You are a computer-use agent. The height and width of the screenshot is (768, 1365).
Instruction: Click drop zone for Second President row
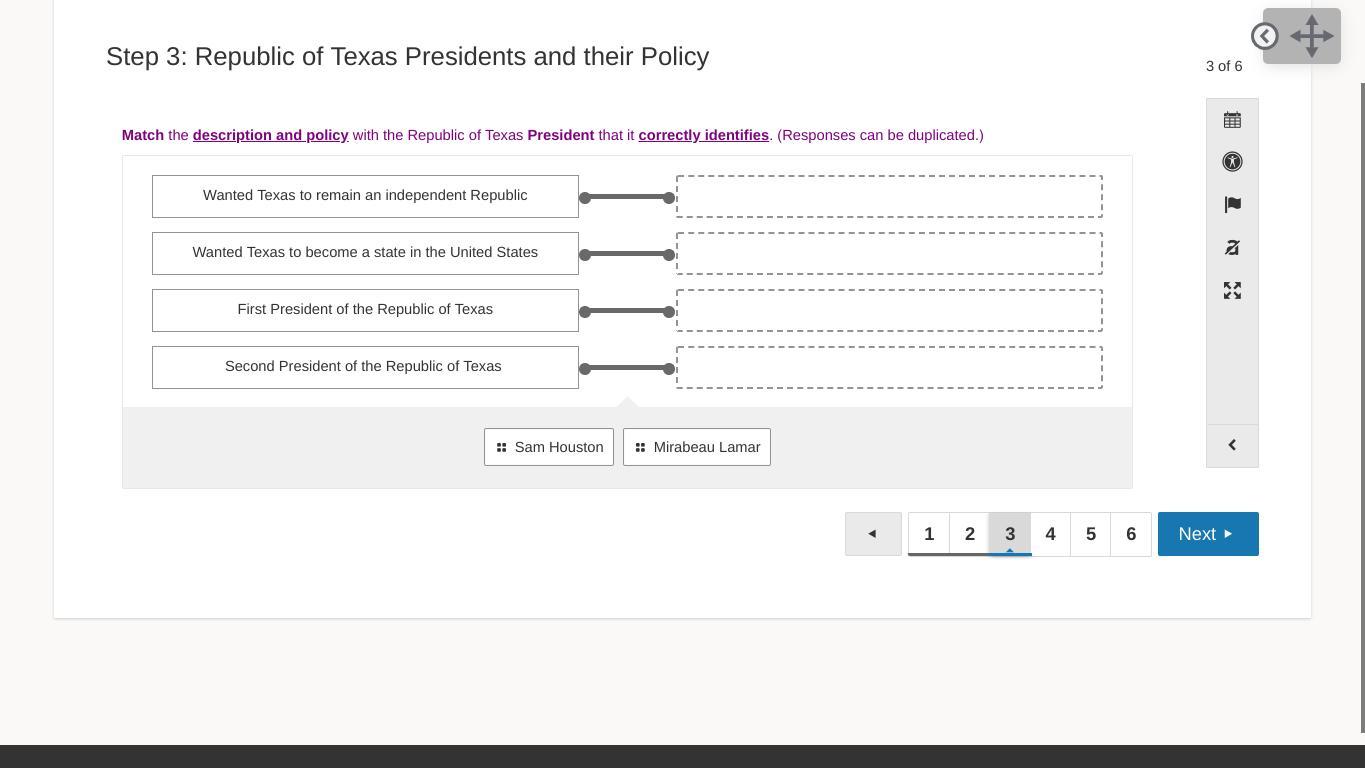pyautogui.click(x=889, y=368)
